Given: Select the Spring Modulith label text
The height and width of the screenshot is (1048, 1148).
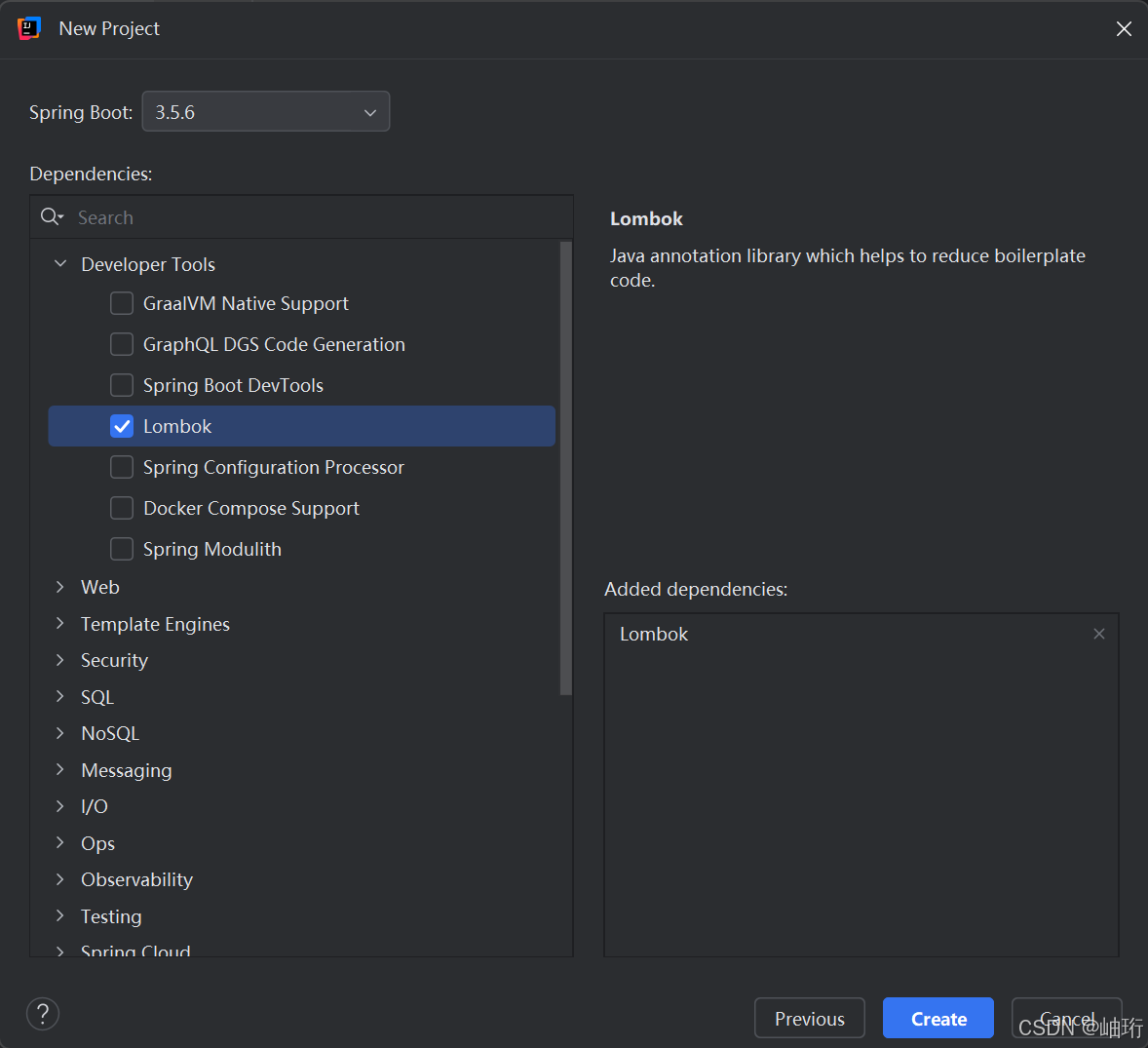Looking at the screenshot, I should tap(212, 549).
